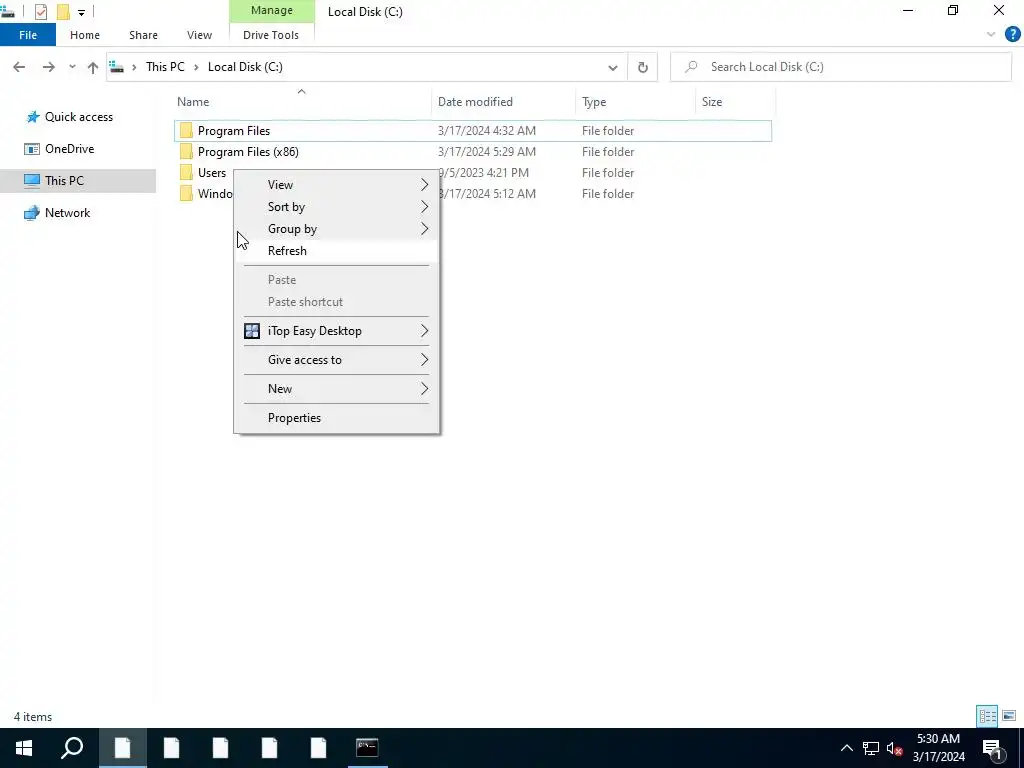The height and width of the screenshot is (768, 1024).
Task: Show hidden tray icons chevron
Action: click(x=846, y=748)
